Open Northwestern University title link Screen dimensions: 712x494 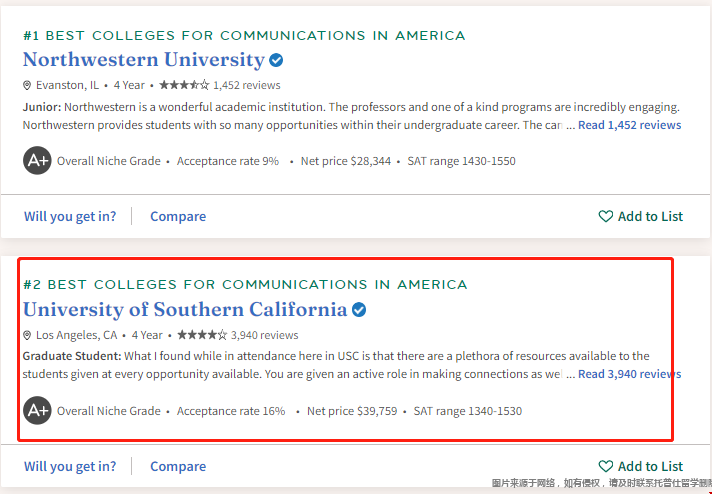click(143, 60)
